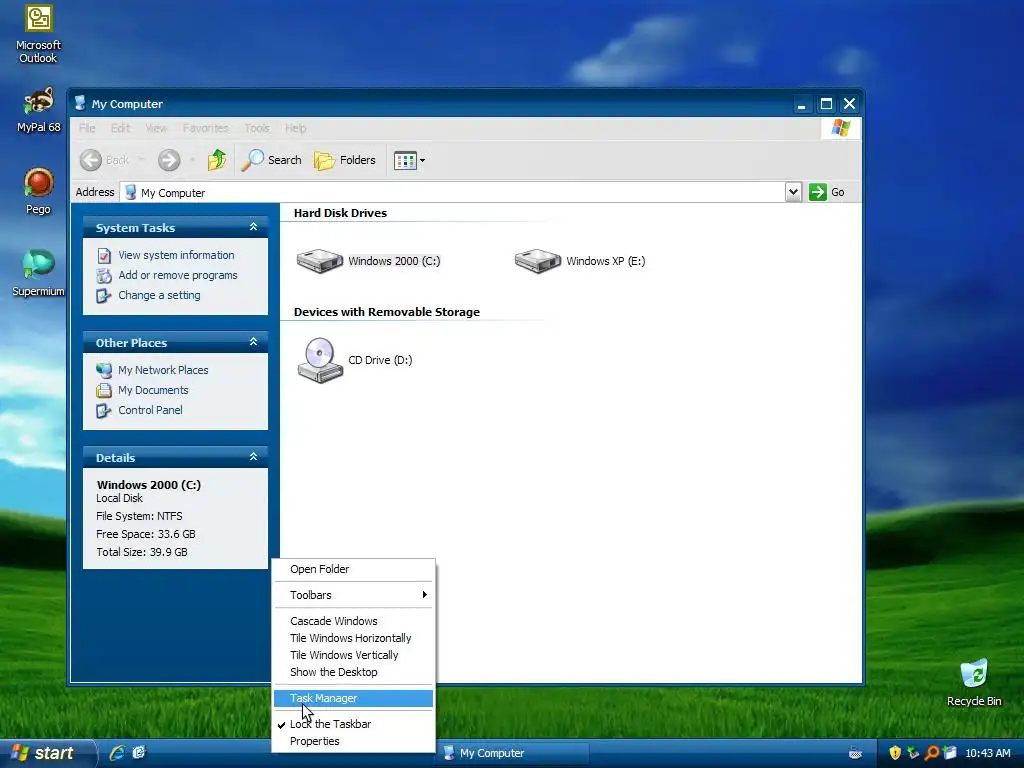
Task: Choose Show the Desktop
Action: coord(353,672)
